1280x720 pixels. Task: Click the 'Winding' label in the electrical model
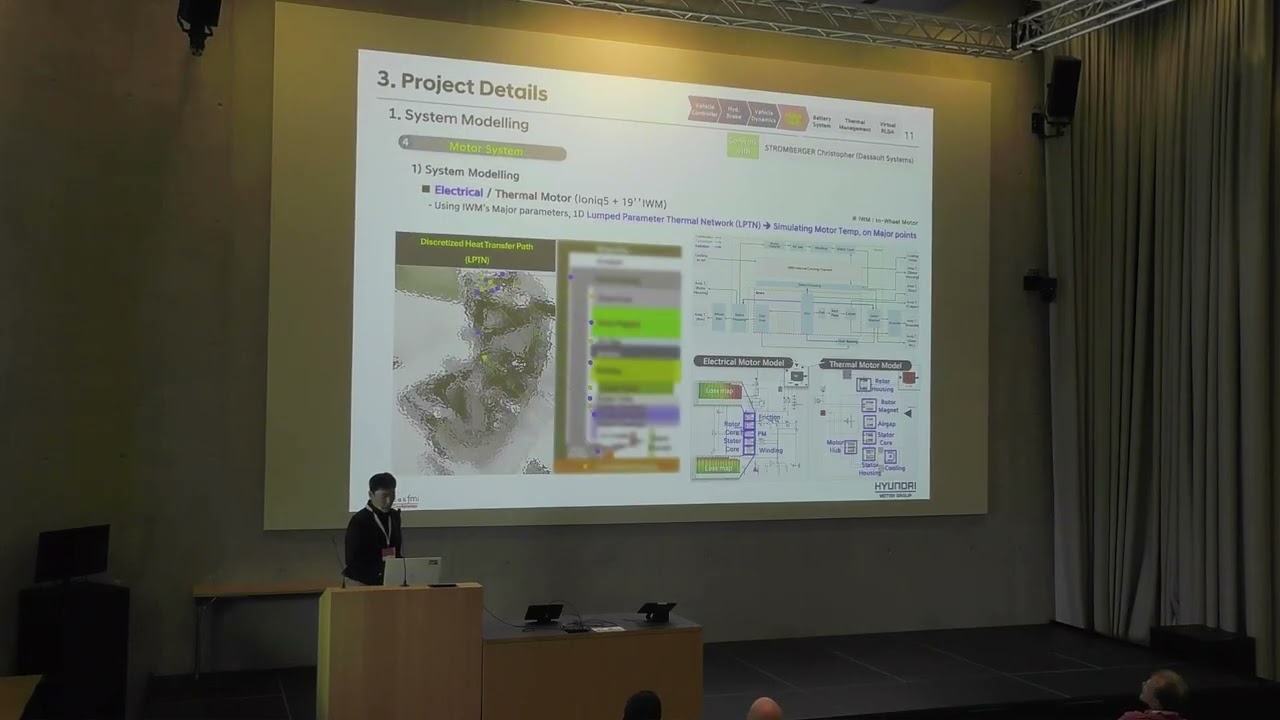pyautogui.click(x=771, y=450)
